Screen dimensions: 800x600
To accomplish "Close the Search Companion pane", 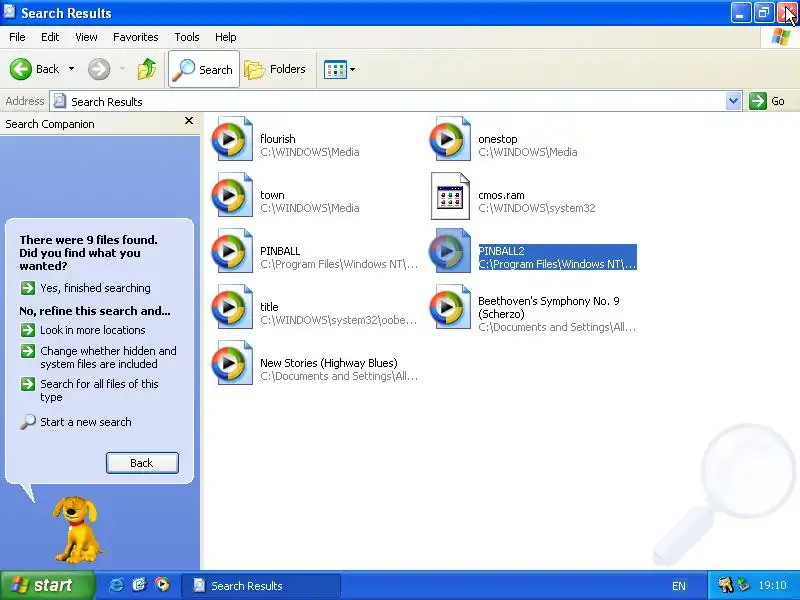I will pyautogui.click(x=189, y=120).
